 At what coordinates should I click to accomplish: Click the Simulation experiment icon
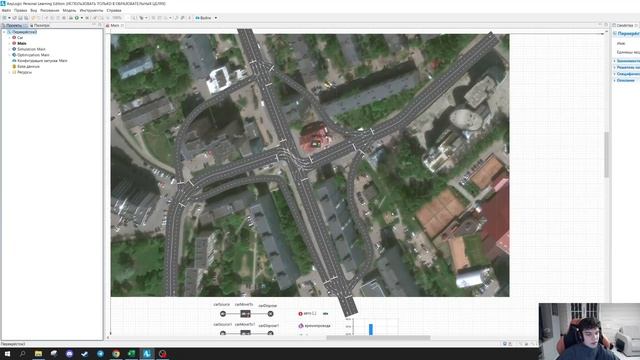click(x=14, y=49)
